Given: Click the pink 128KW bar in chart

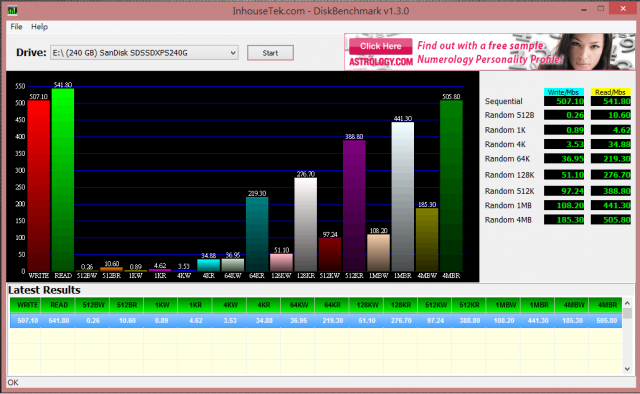Looking at the screenshot, I should click(x=281, y=263).
